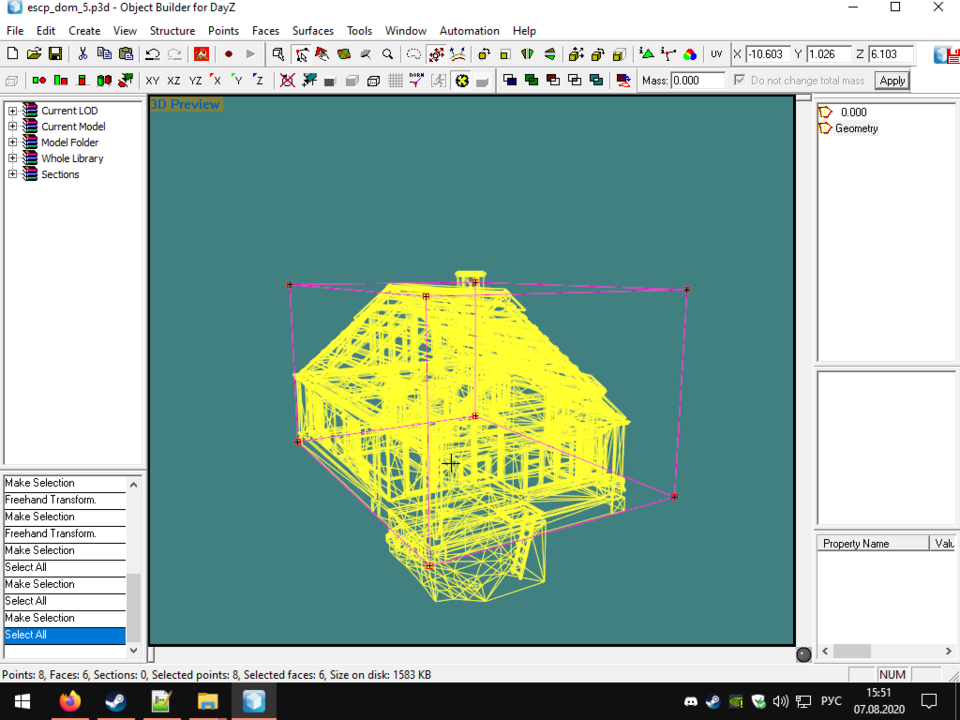Create a new file with the blank page icon
The height and width of the screenshot is (720, 960).
(12, 54)
